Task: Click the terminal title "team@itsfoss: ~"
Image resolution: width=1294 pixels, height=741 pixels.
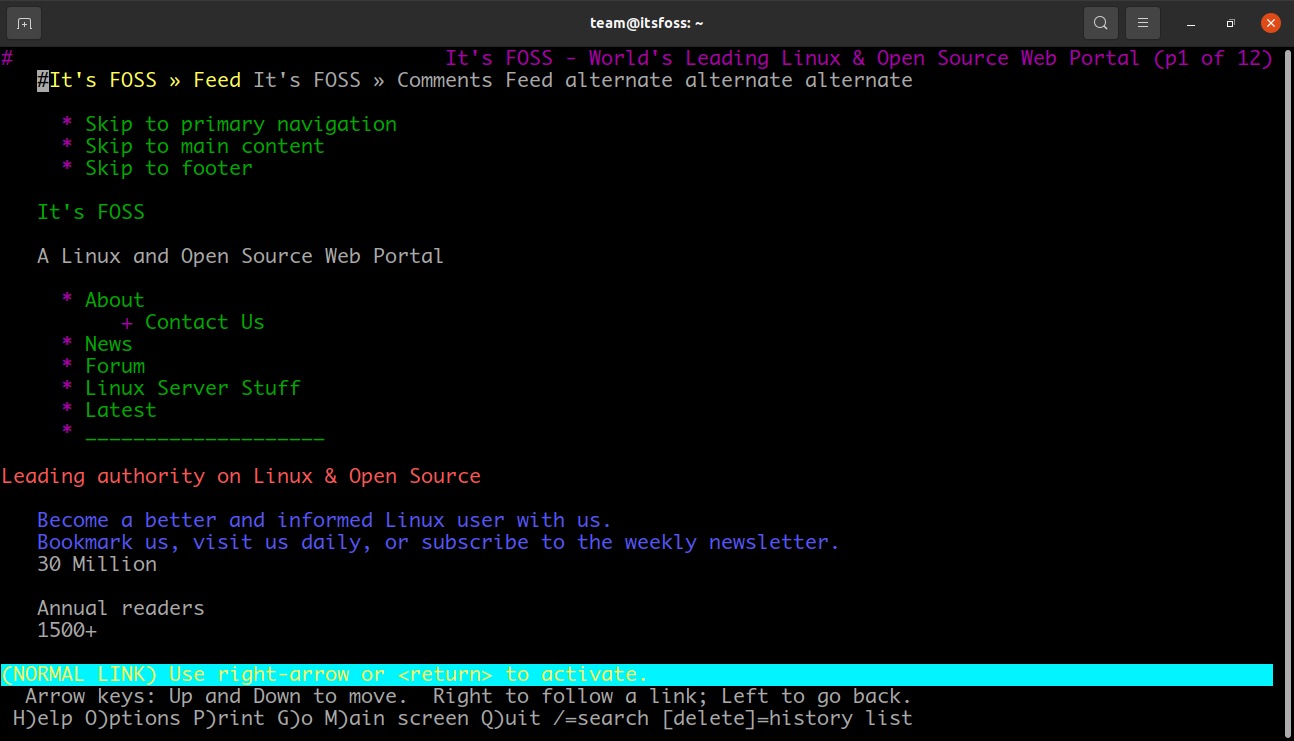Action: (647, 23)
